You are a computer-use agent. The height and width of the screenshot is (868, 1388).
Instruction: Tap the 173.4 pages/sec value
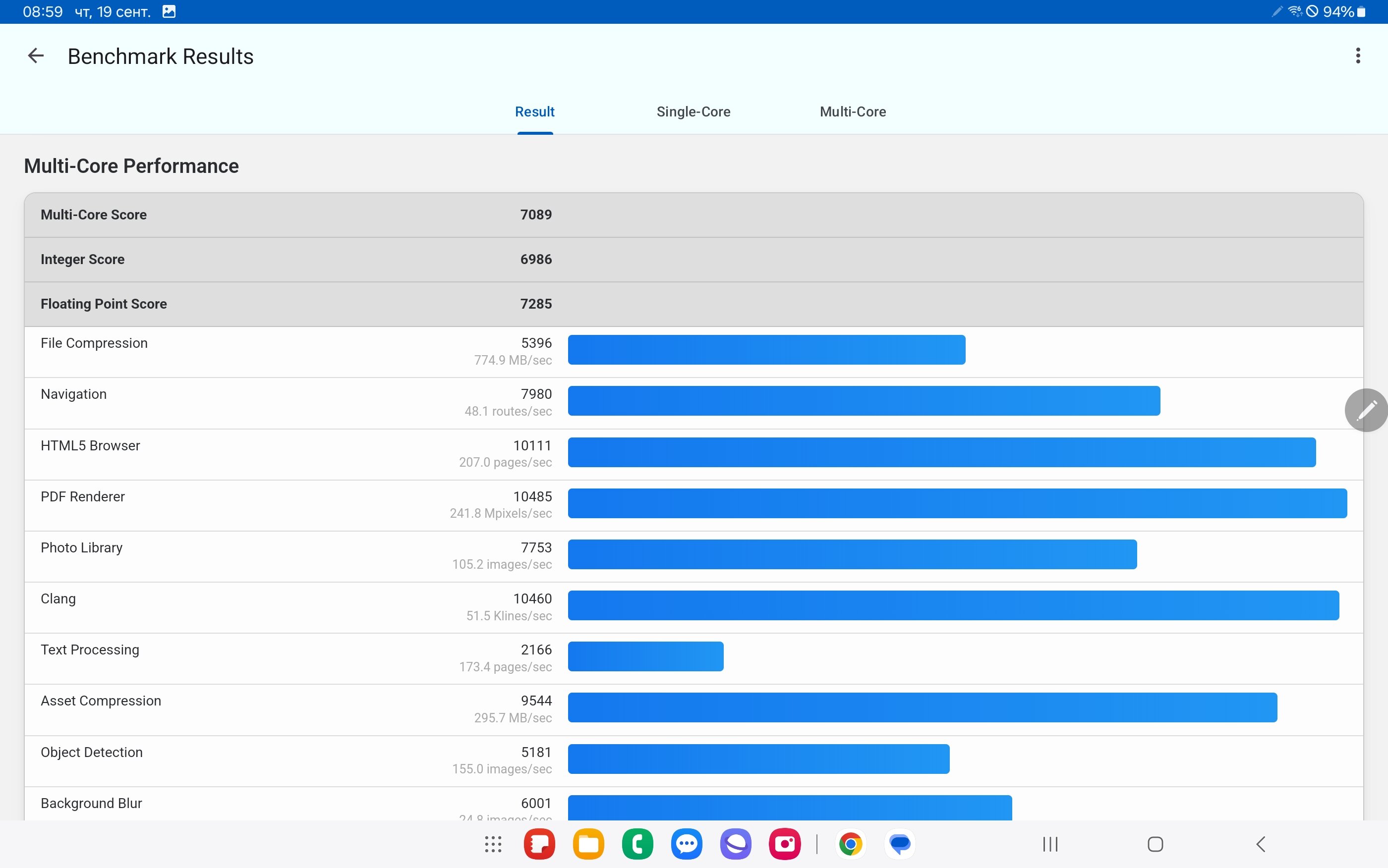point(505,667)
